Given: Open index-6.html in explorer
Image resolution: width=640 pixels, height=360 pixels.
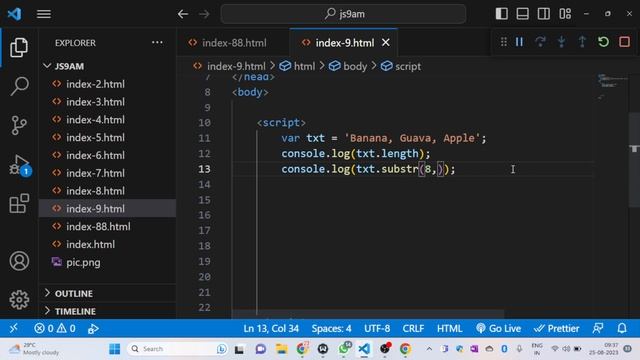Looking at the screenshot, I should [x=107, y=155].
